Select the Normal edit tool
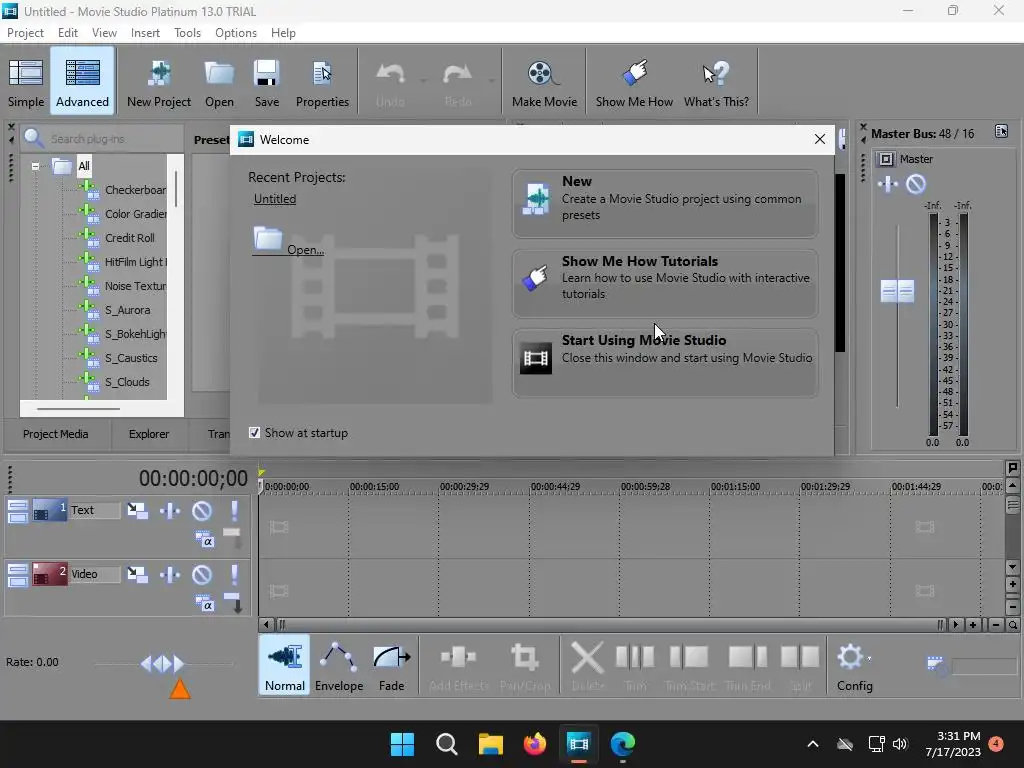Screen dimensions: 1024x768 tap(285, 666)
